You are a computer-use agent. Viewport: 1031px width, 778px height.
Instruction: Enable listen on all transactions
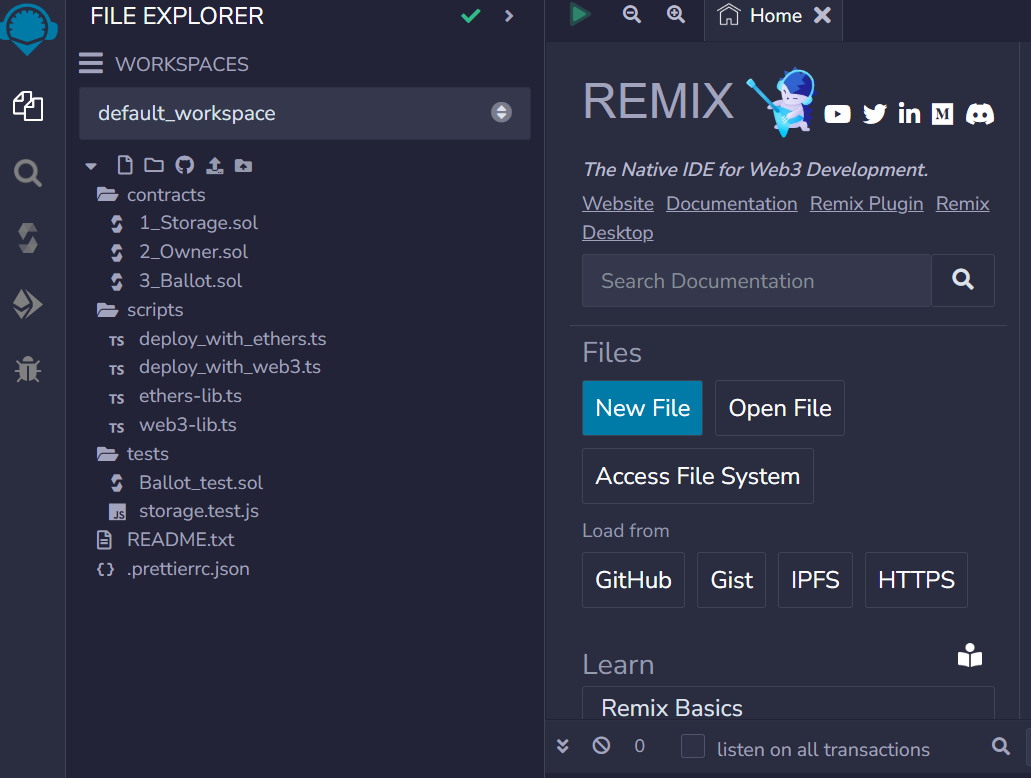[x=690, y=747]
